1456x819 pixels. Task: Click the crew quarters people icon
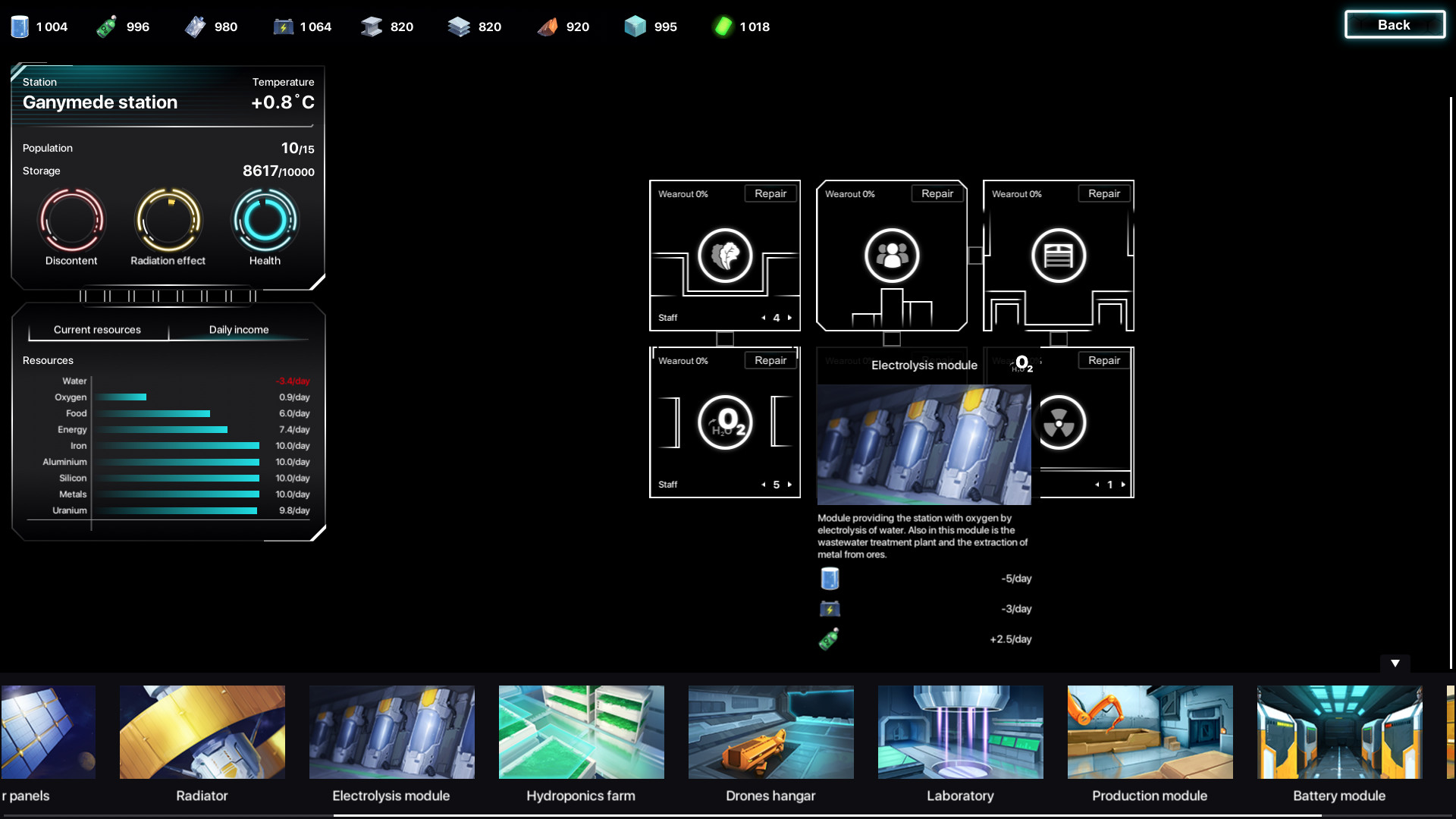pos(892,256)
